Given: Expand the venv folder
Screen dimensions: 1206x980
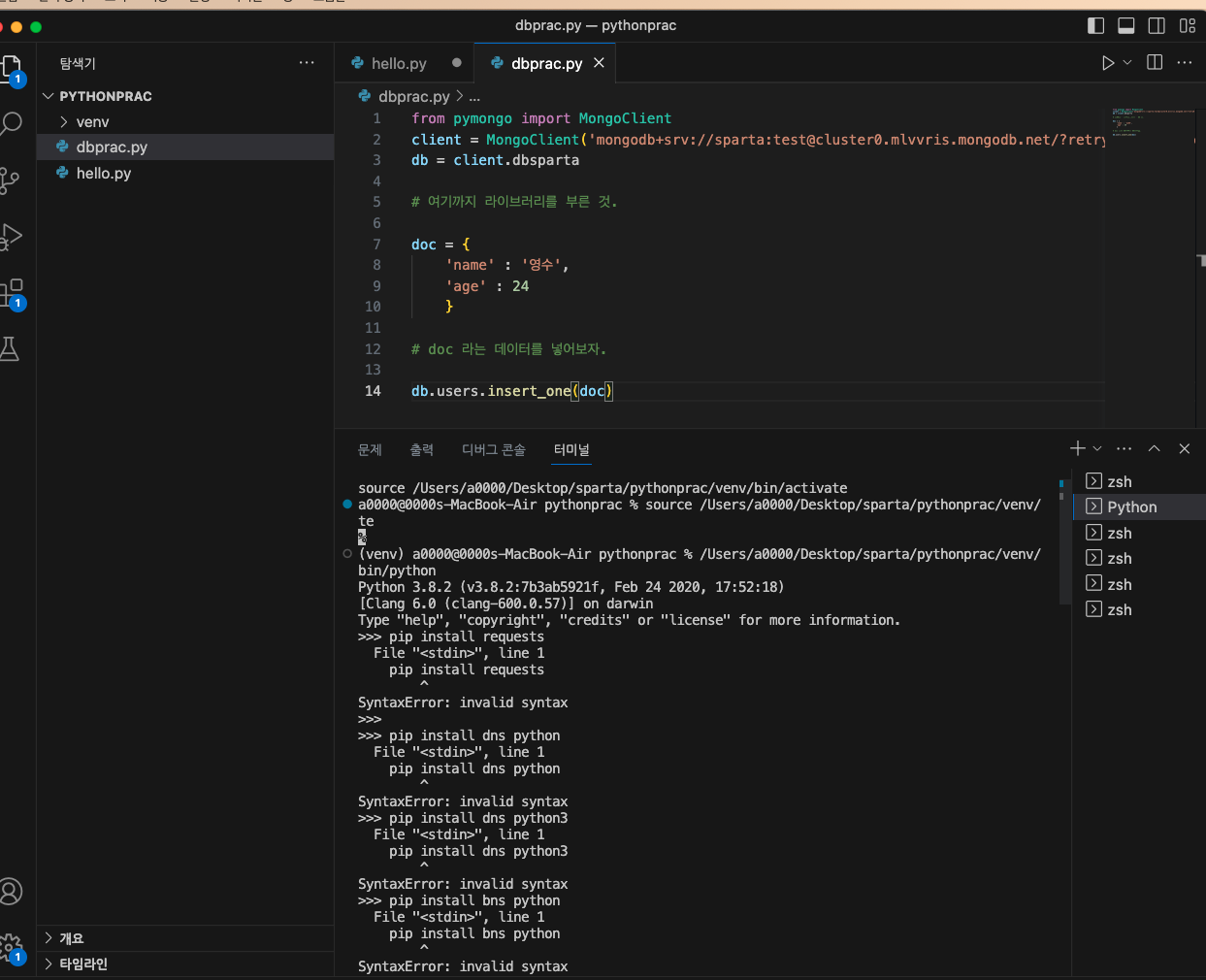Looking at the screenshot, I should tap(92, 121).
